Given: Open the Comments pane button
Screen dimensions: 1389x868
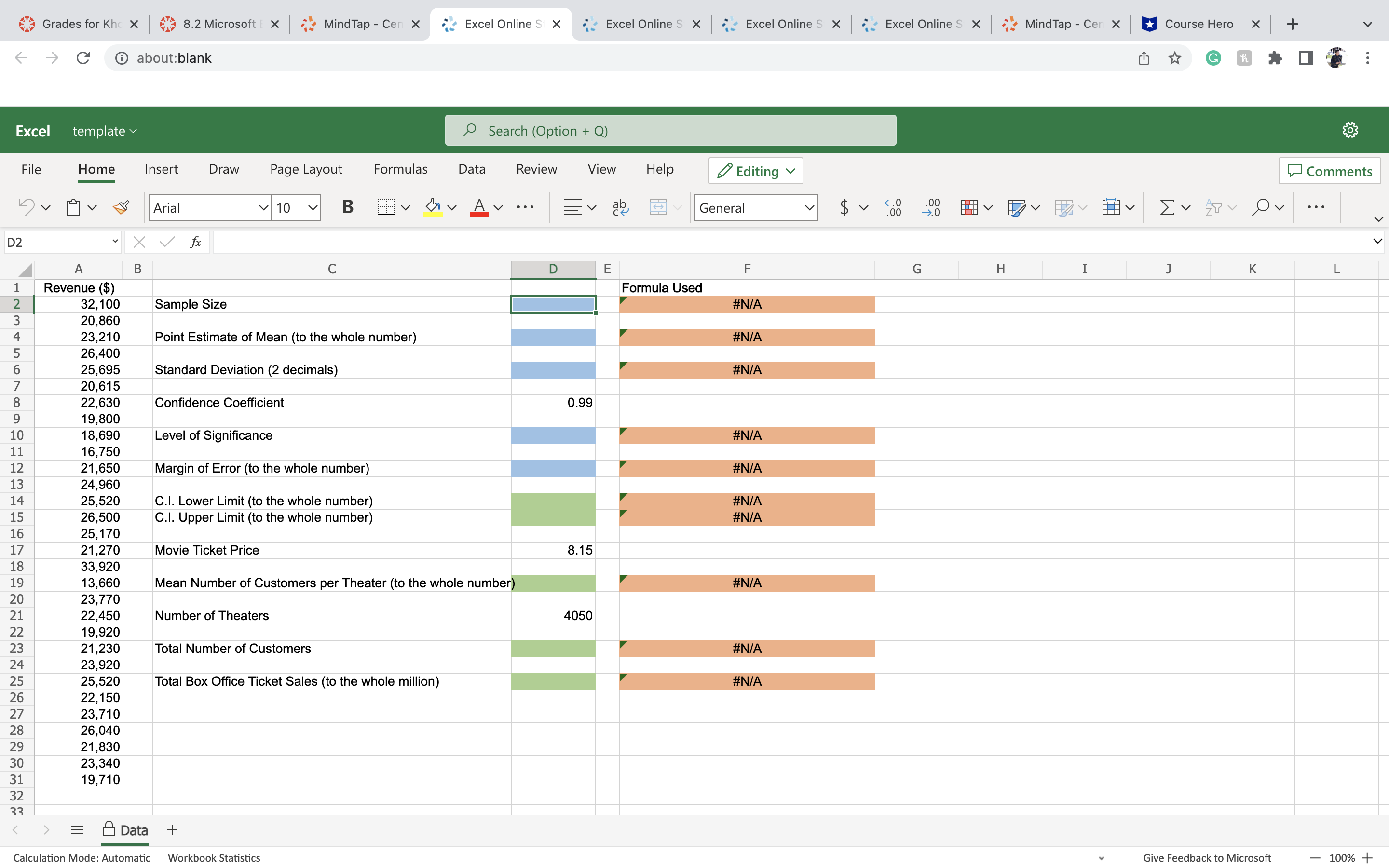Looking at the screenshot, I should click(1329, 171).
